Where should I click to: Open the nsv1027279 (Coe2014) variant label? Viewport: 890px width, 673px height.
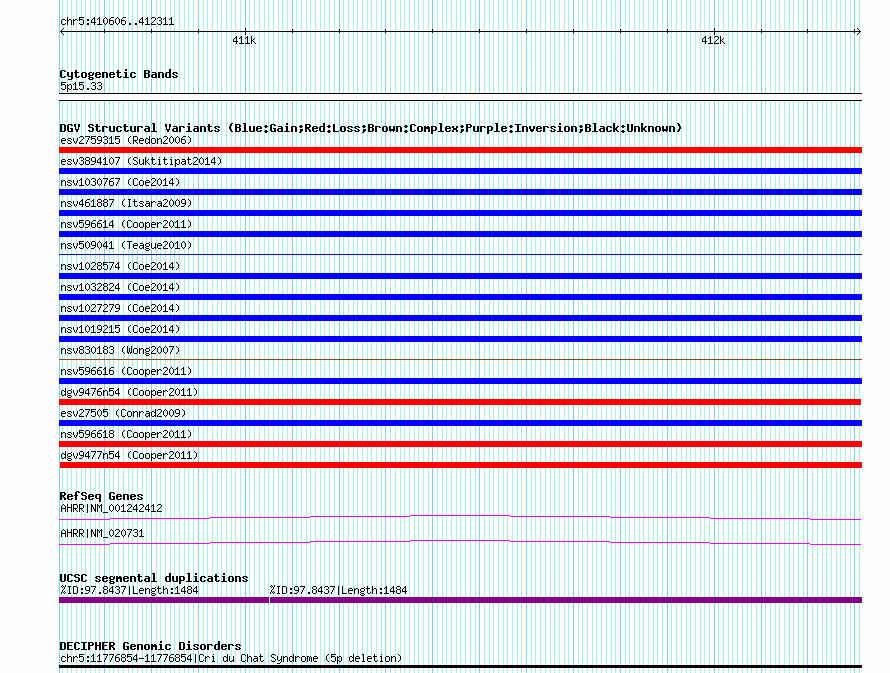tap(120, 308)
